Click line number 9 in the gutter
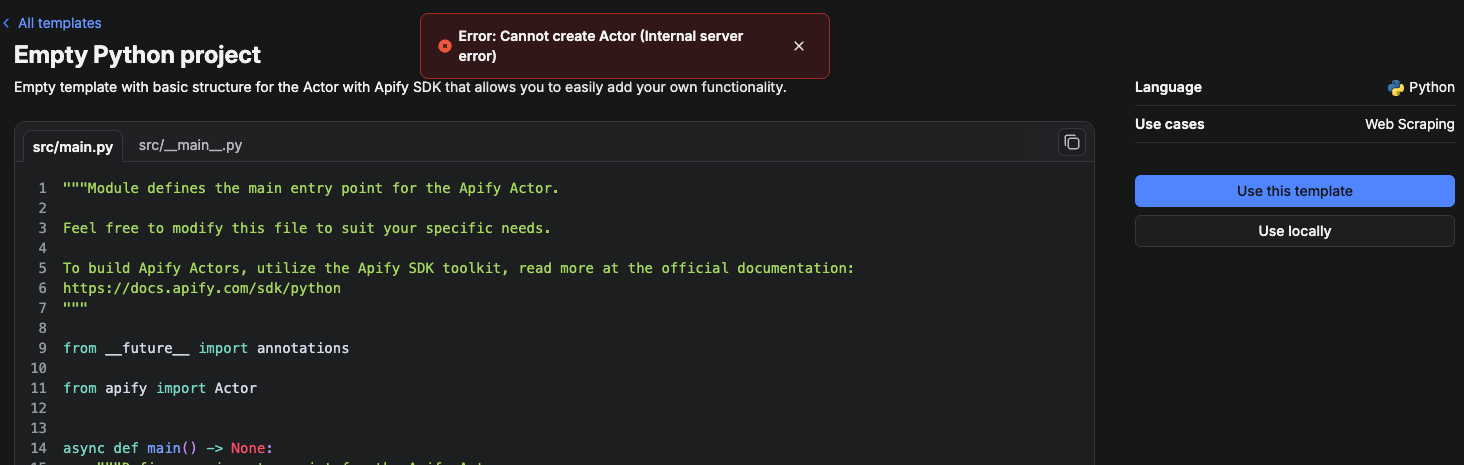 (x=42, y=348)
